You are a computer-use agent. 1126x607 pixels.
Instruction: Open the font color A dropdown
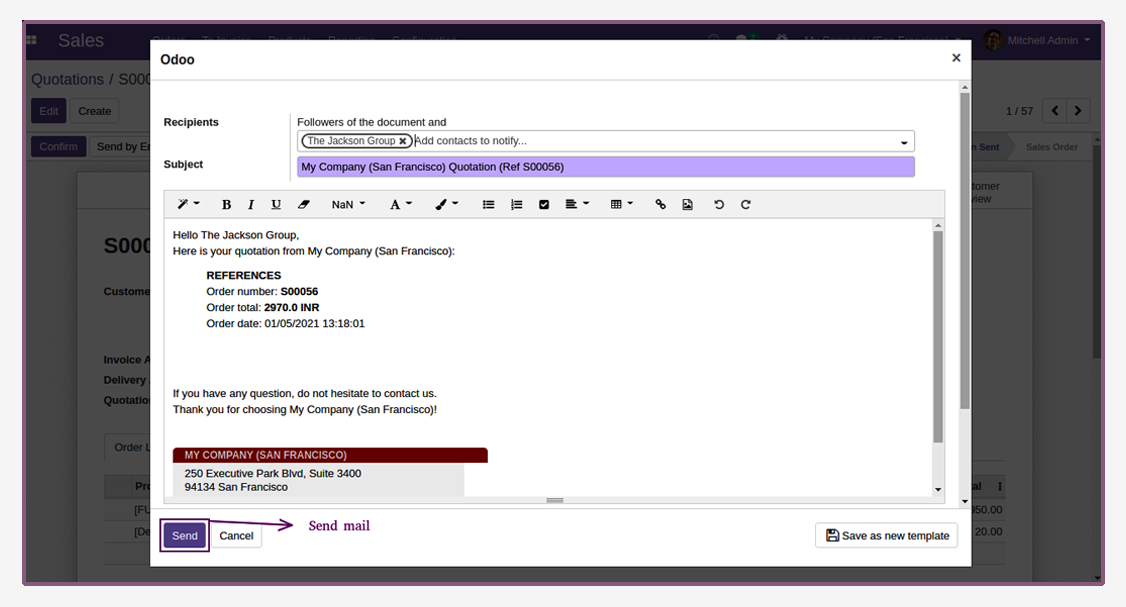coord(401,205)
